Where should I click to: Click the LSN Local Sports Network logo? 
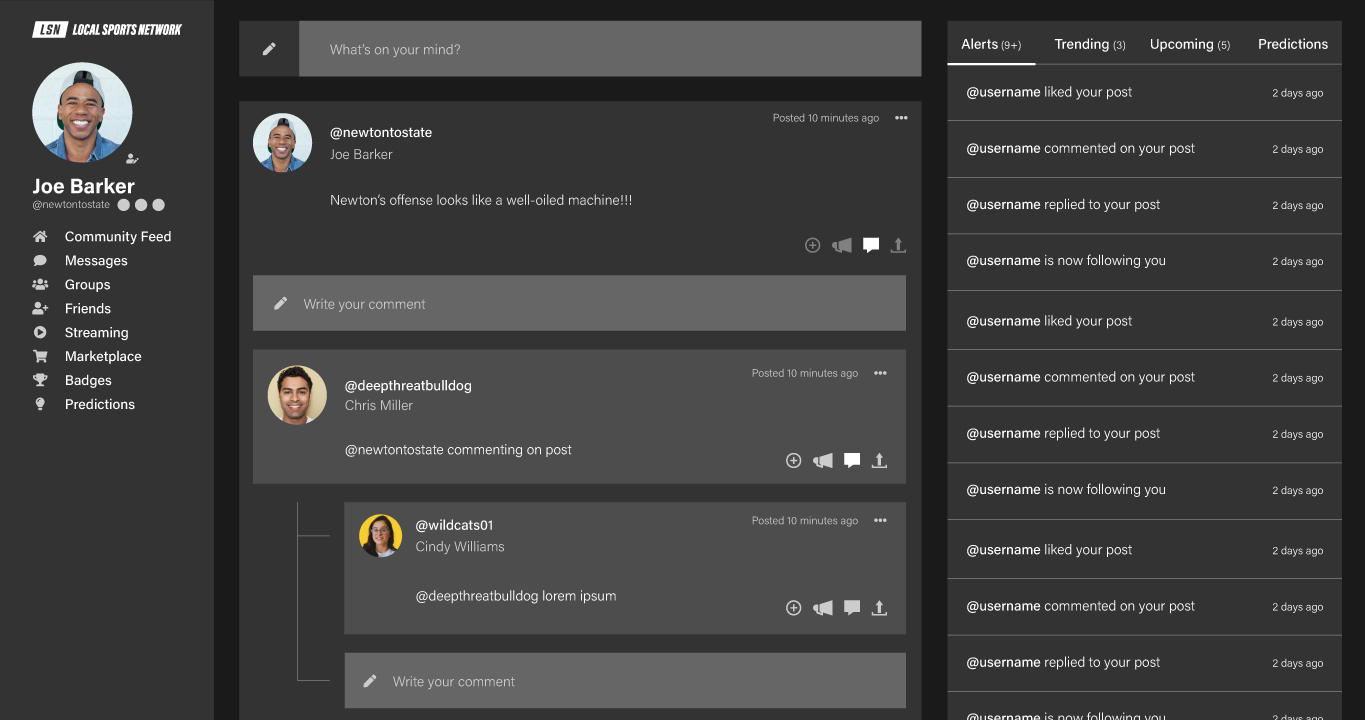107,30
